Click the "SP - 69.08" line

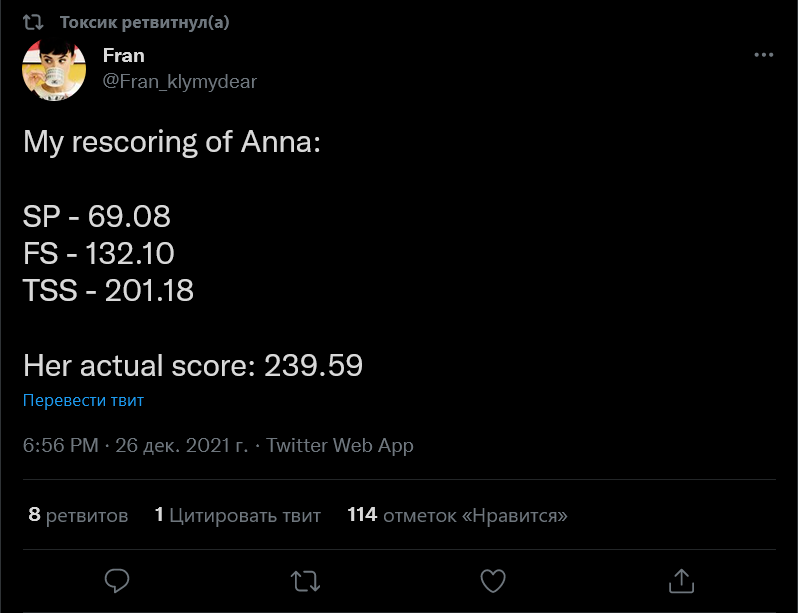(x=97, y=216)
